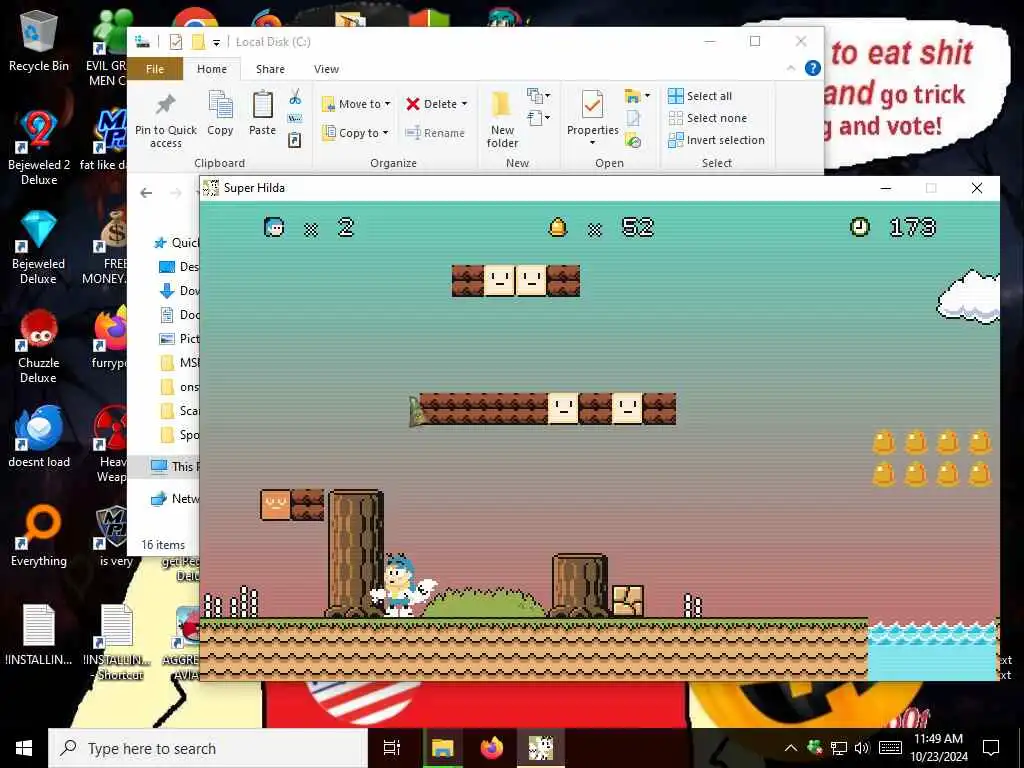
Task: Click the Edit icon in Open group
Action: 633,118
